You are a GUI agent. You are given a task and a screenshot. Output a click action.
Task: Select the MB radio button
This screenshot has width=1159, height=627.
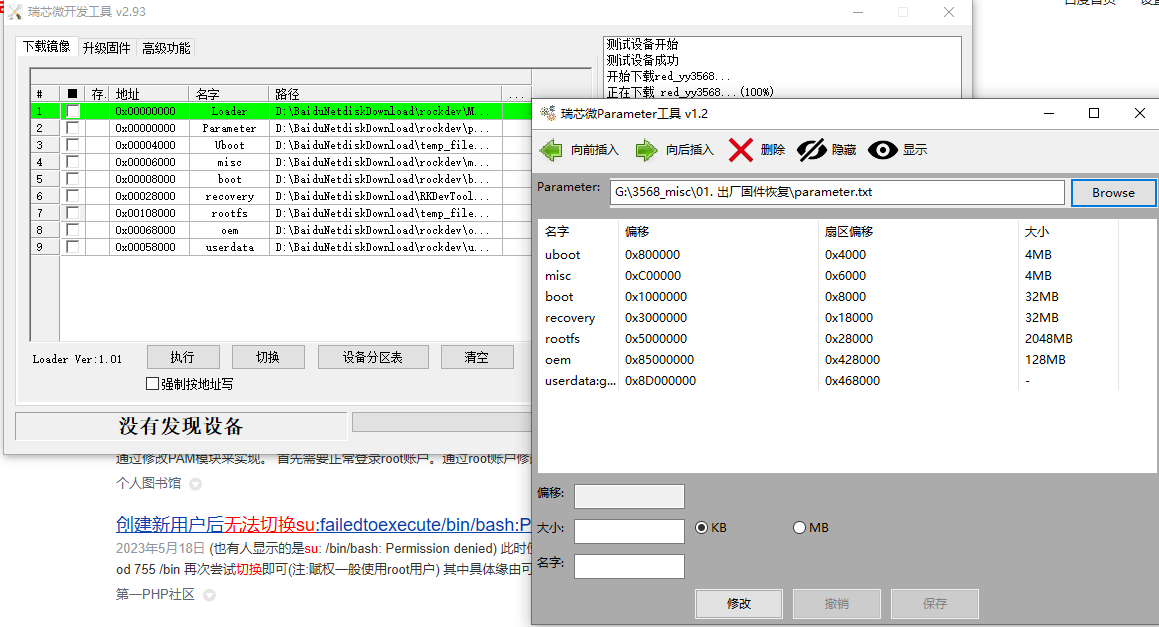click(x=799, y=528)
